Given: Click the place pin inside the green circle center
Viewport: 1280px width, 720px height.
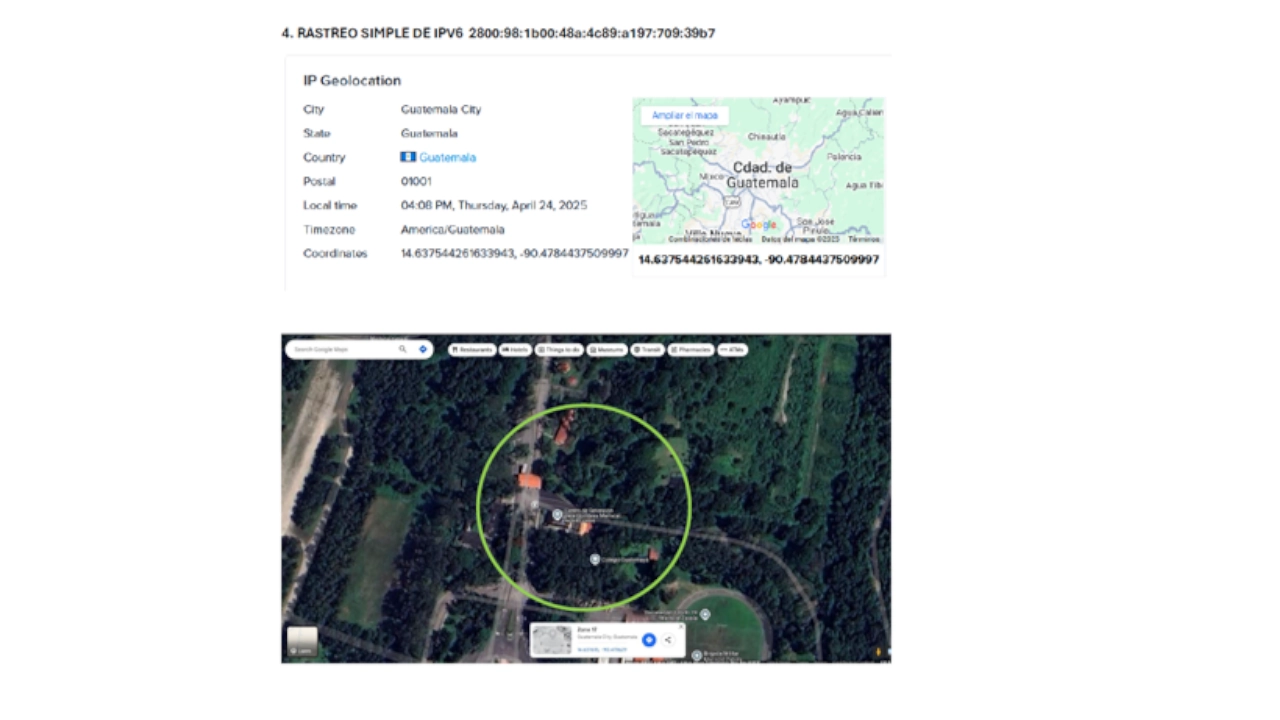Looking at the screenshot, I should tap(558, 514).
